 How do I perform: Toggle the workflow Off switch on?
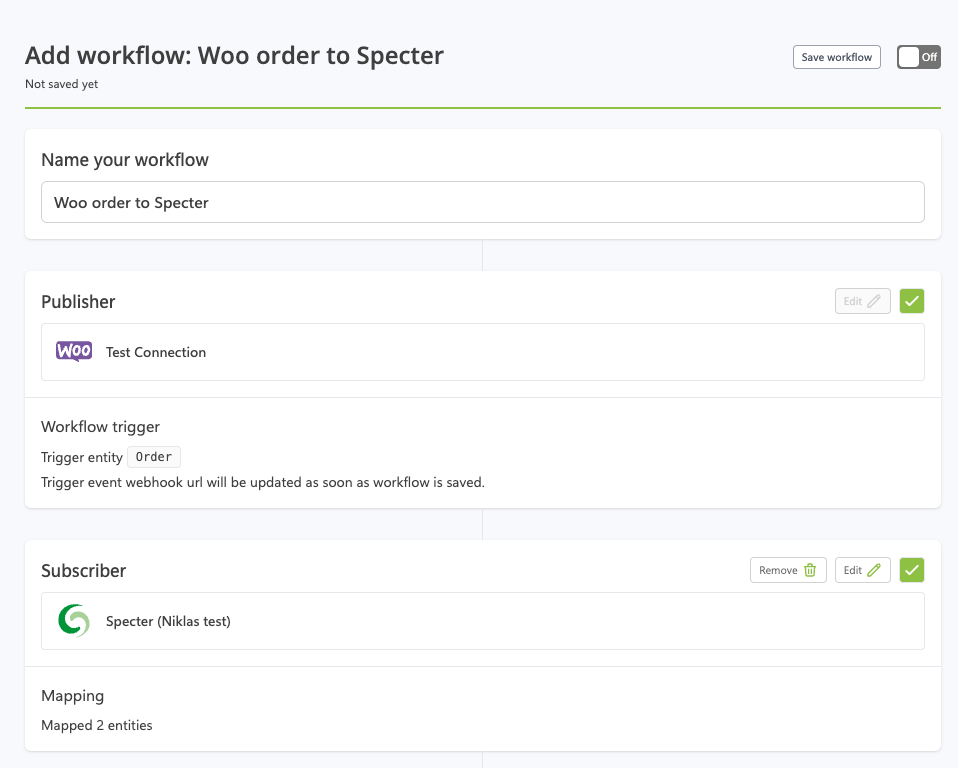[x=918, y=57]
